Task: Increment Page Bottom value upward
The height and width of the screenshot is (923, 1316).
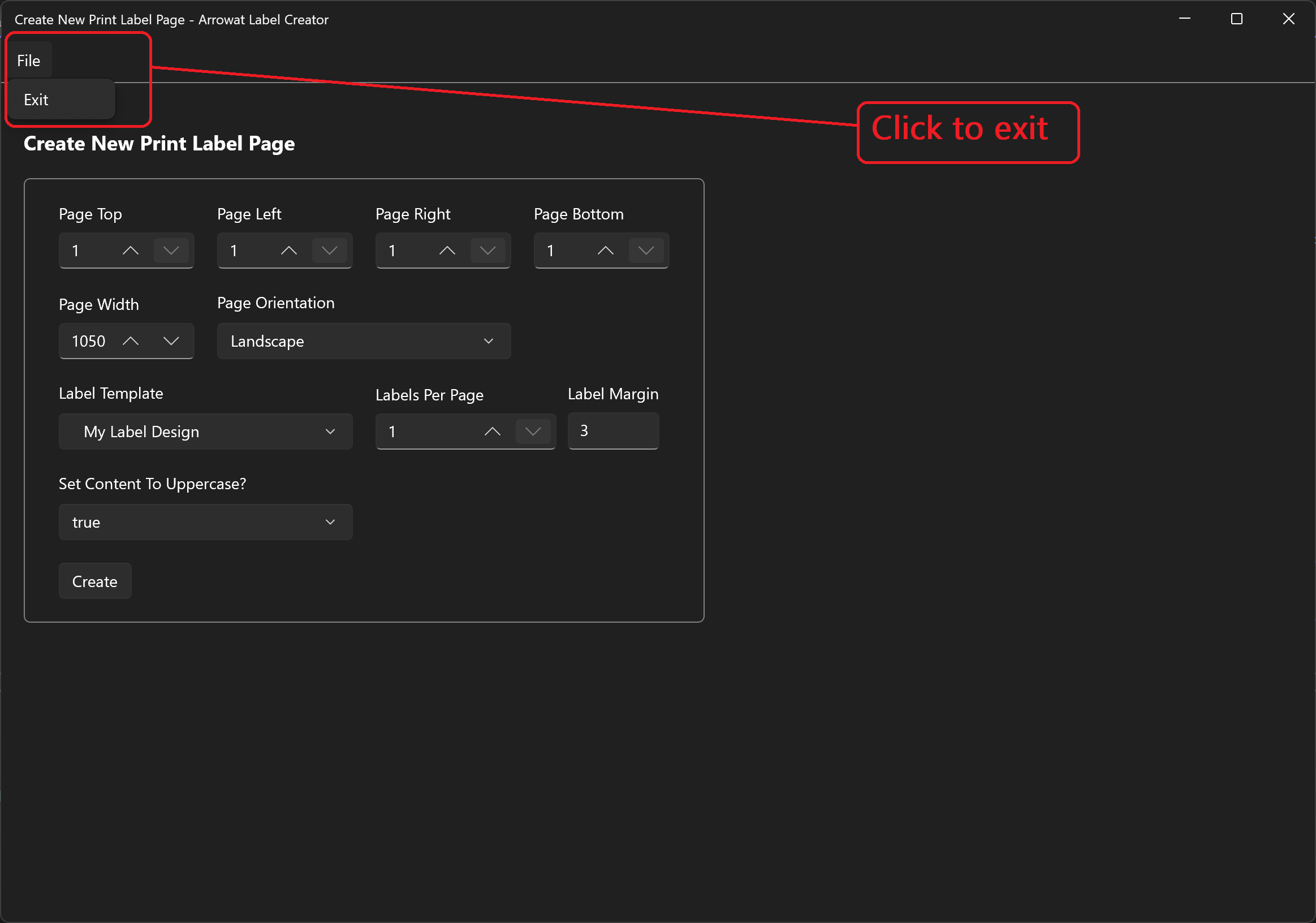Action: click(604, 250)
